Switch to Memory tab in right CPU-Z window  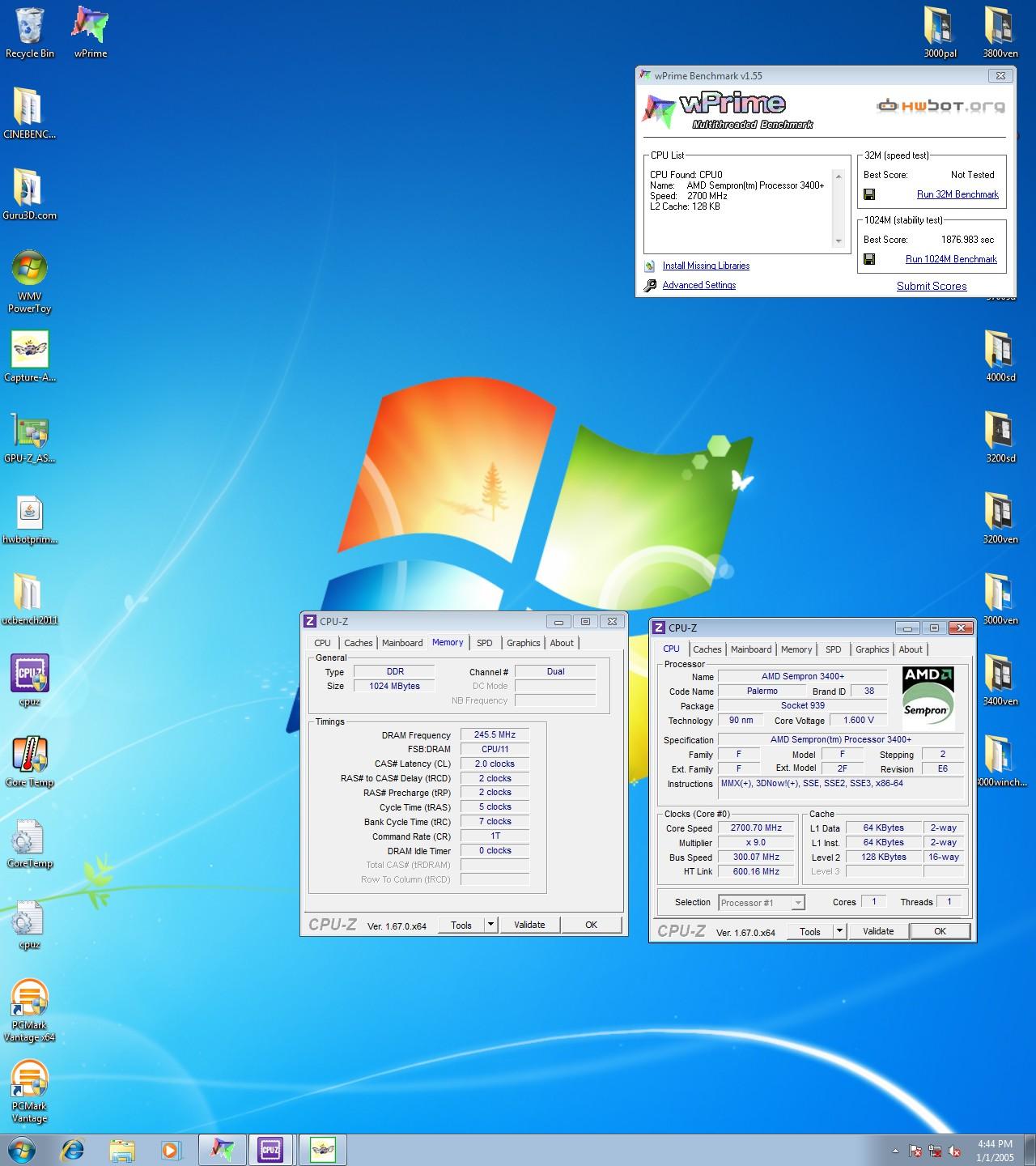[x=796, y=649]
